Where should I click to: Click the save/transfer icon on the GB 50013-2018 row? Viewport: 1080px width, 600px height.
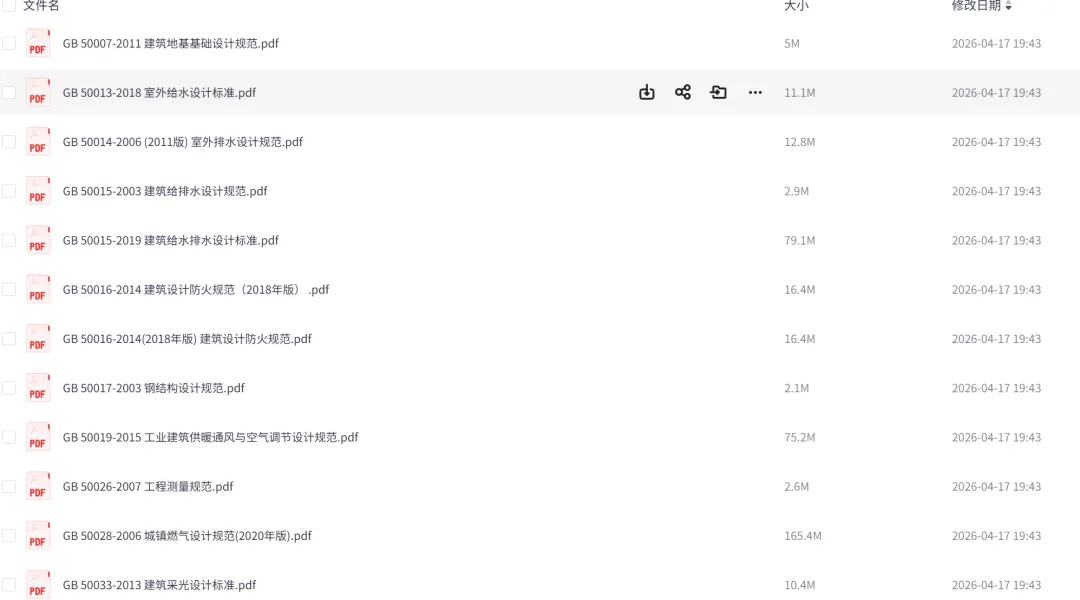[x=718, y=92]
